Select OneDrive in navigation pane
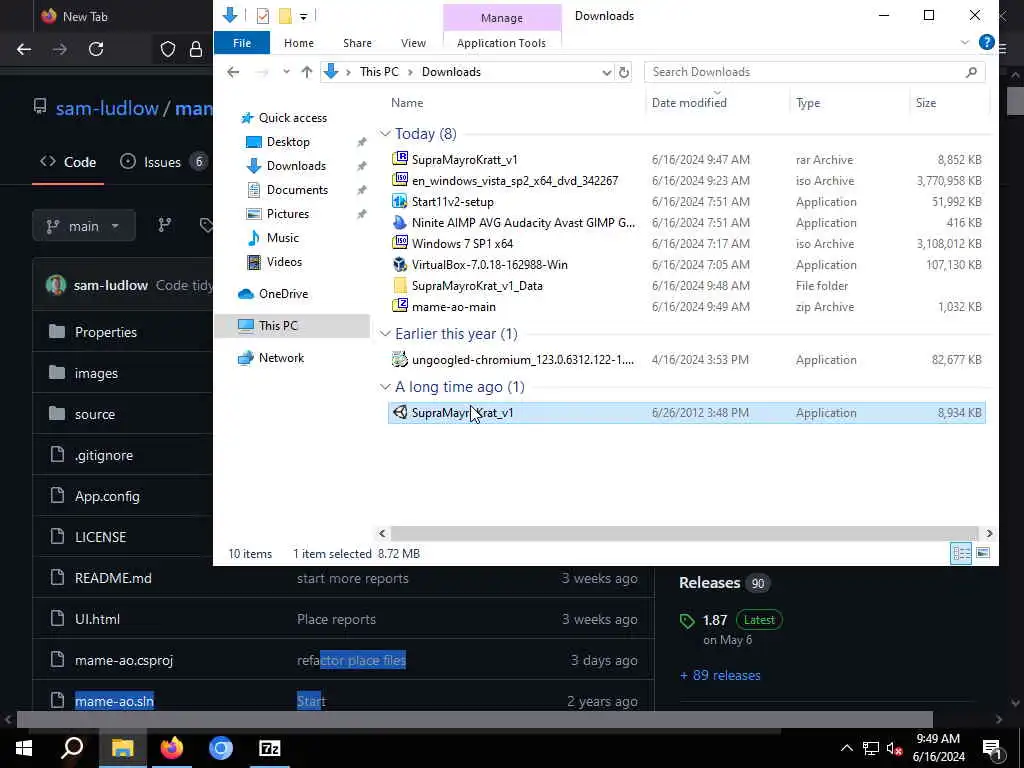 [x=283, y=294]
